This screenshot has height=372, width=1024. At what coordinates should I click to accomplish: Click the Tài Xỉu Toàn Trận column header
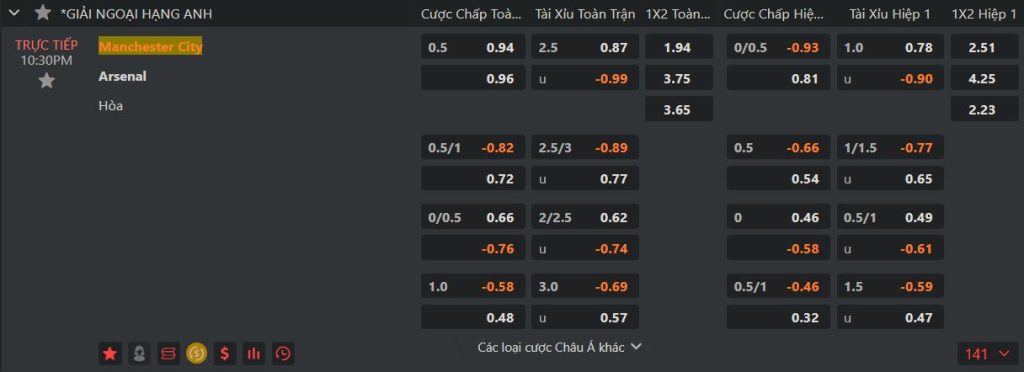(x=585, y=14)
